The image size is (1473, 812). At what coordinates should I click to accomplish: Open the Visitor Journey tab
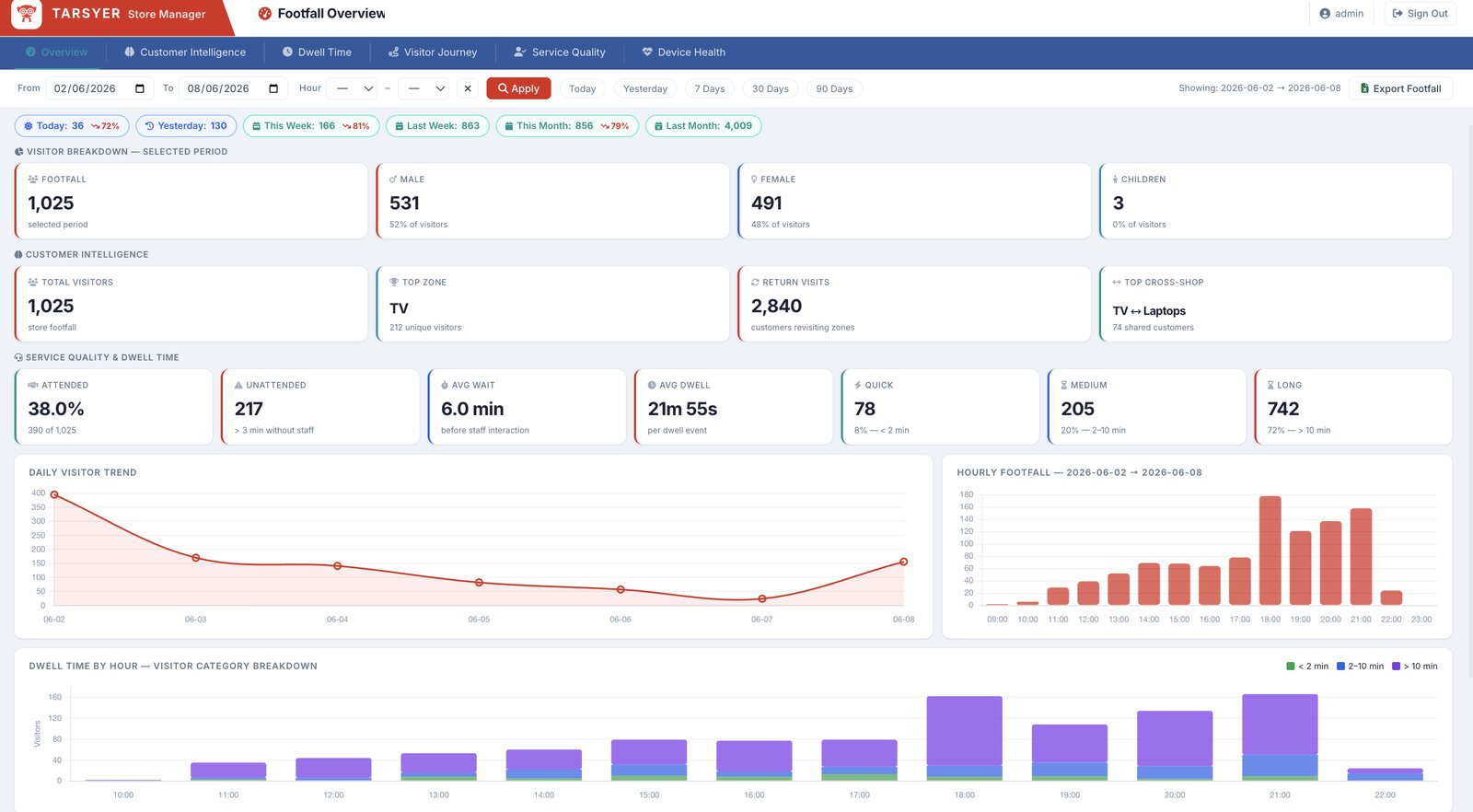tap(433, 52)
